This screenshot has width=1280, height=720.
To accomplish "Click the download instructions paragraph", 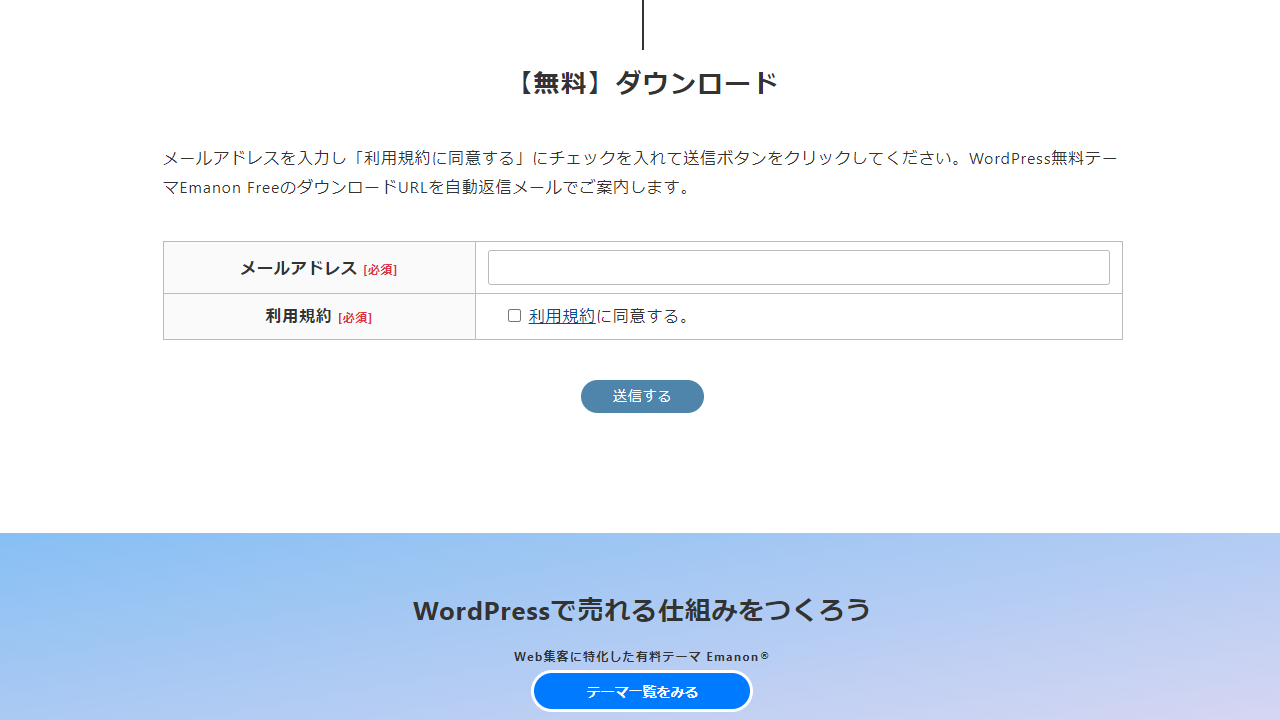I will click(x=640, y=171).
